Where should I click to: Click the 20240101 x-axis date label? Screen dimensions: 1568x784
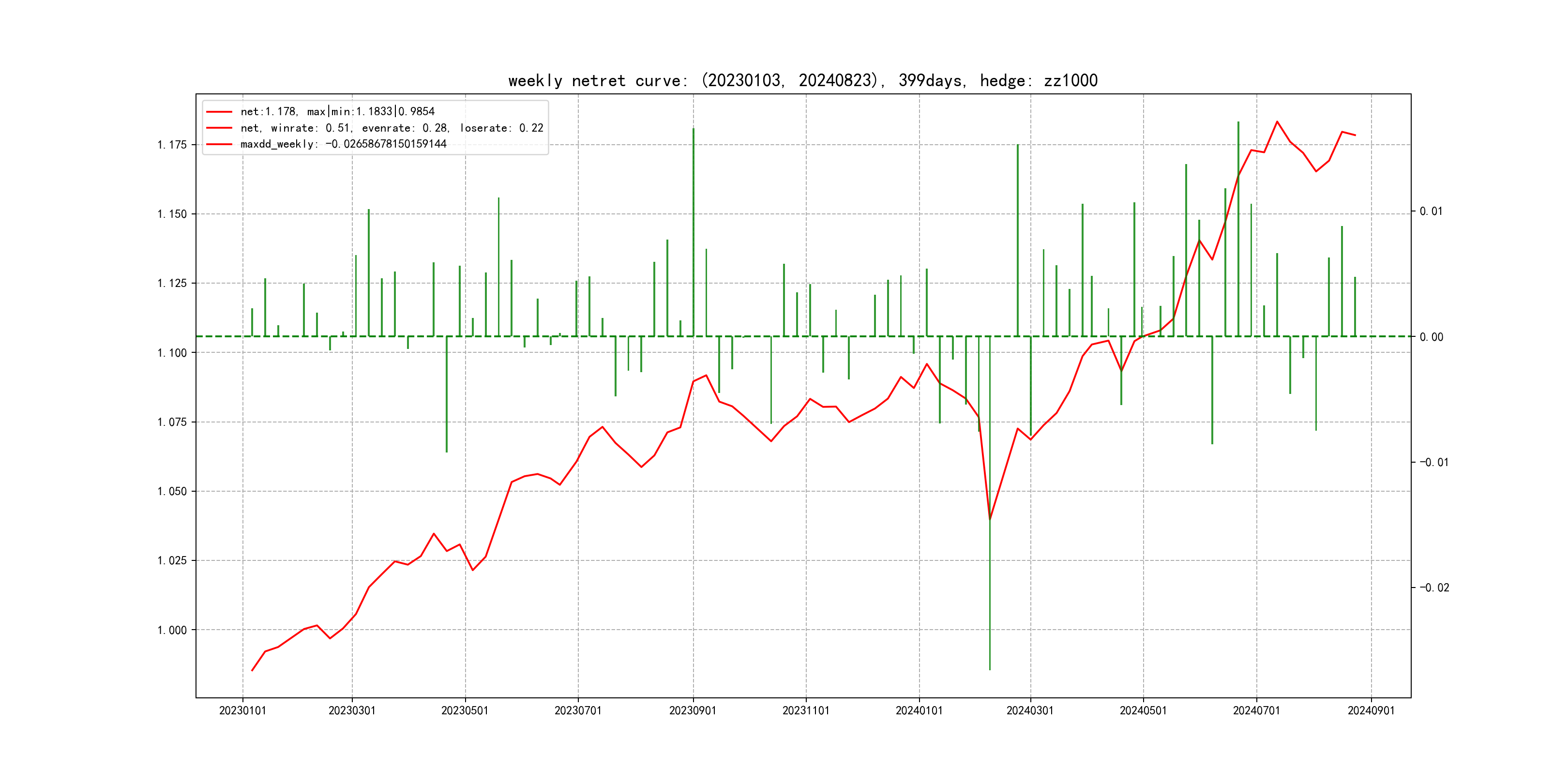919,710
